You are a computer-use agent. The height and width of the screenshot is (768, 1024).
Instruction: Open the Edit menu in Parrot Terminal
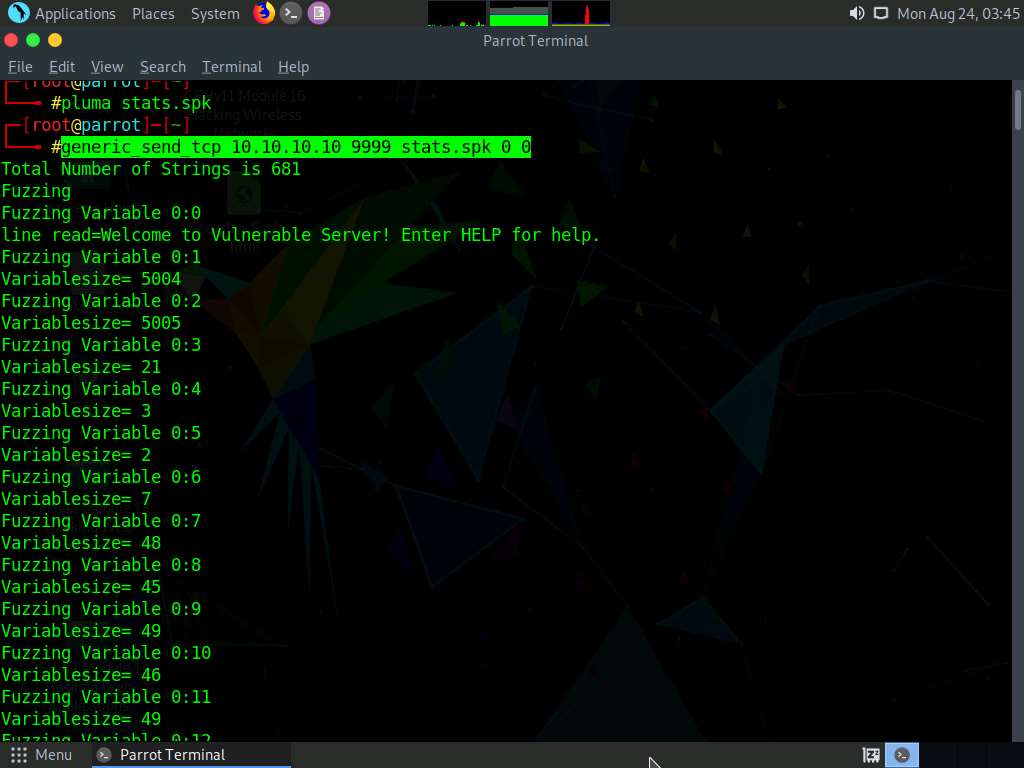pos(61,67)
